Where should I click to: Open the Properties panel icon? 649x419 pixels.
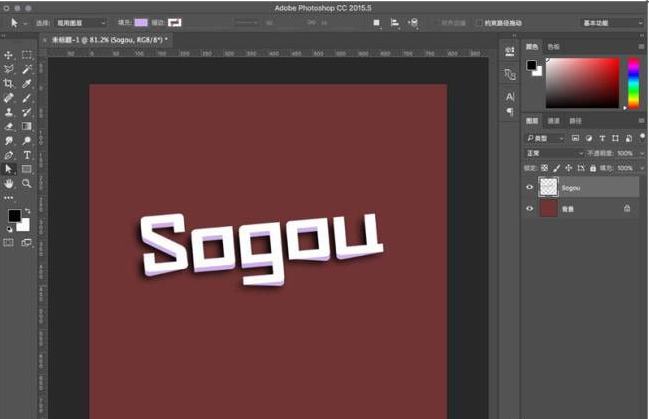(x=510, y=51)
